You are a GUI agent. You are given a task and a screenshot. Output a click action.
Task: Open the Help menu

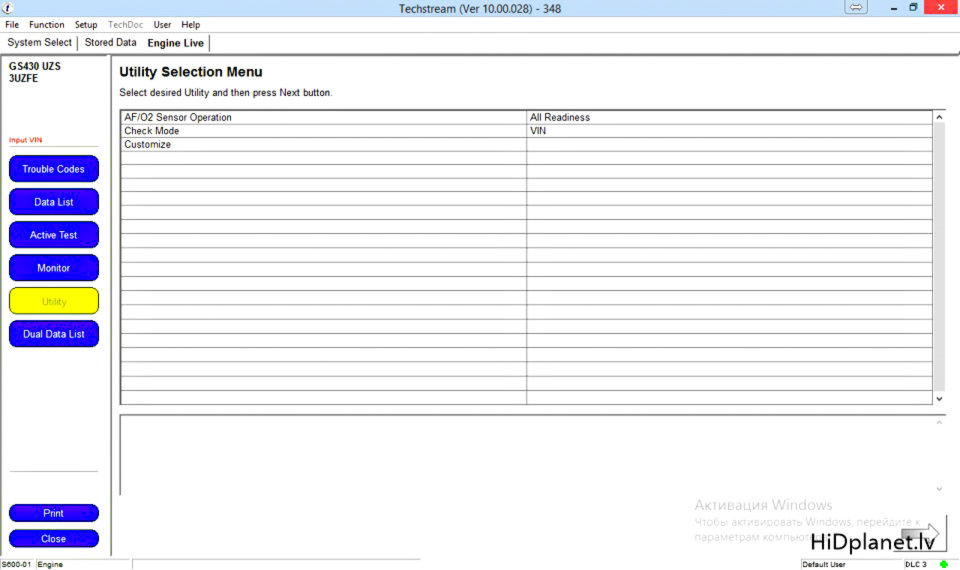(x=190, y=25)
